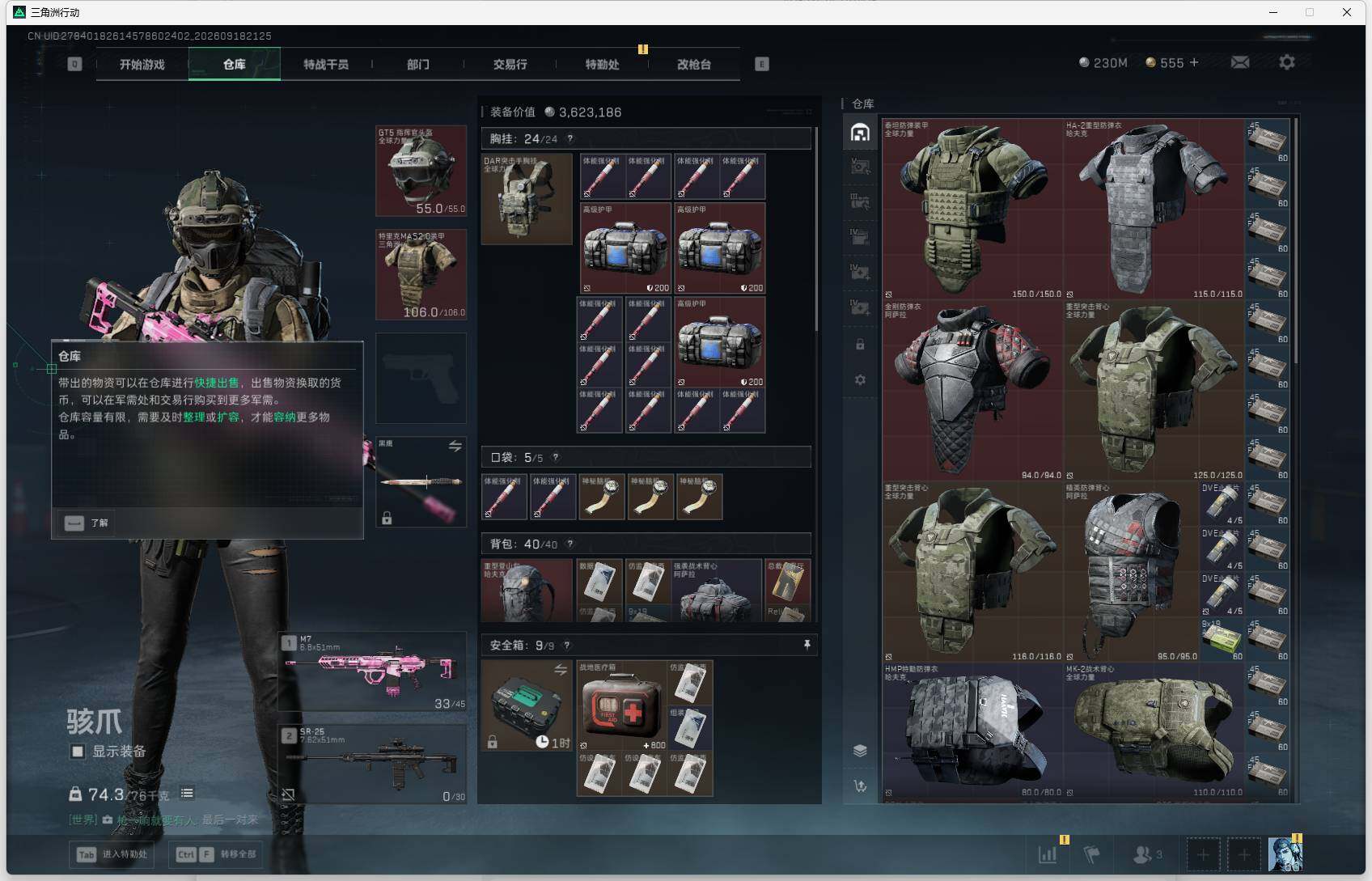Click the 进入特勤处 button
This screenshot has width=1372, height=881.
113,854
